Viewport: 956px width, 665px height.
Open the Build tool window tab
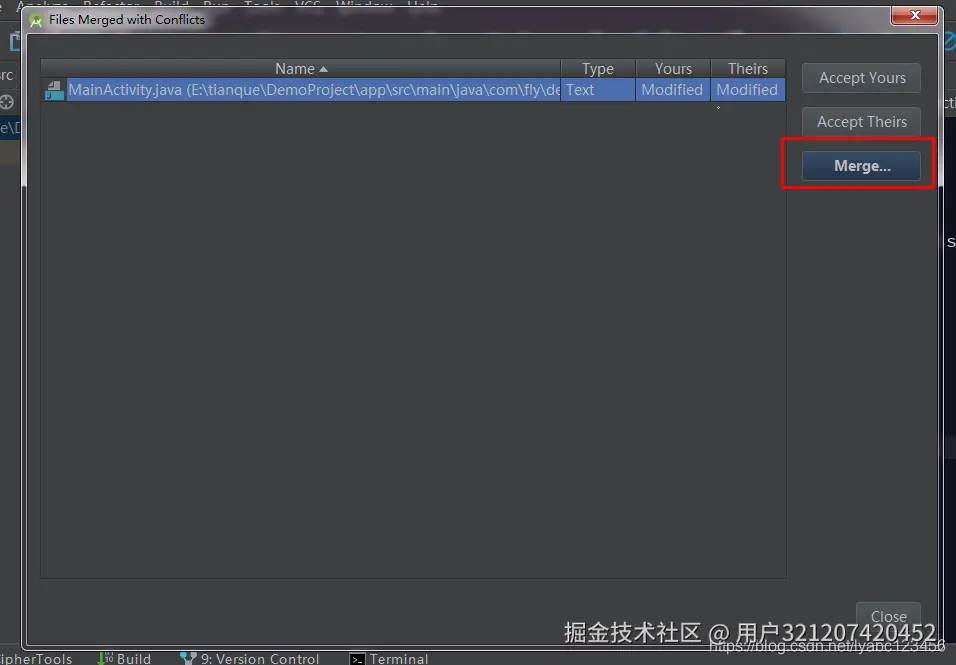124,658
